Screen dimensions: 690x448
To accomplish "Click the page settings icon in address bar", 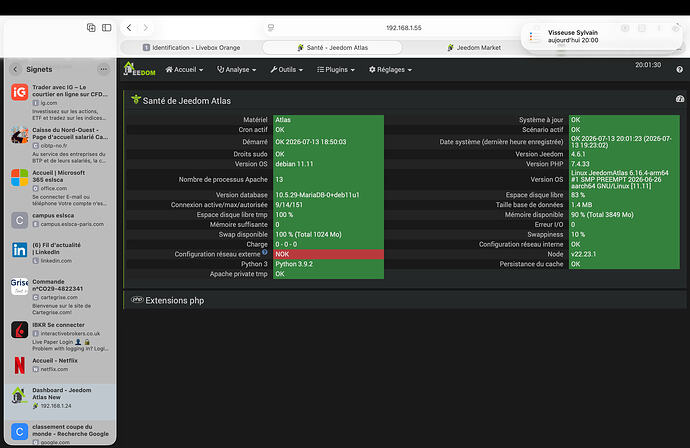I will tap(271, 28).
